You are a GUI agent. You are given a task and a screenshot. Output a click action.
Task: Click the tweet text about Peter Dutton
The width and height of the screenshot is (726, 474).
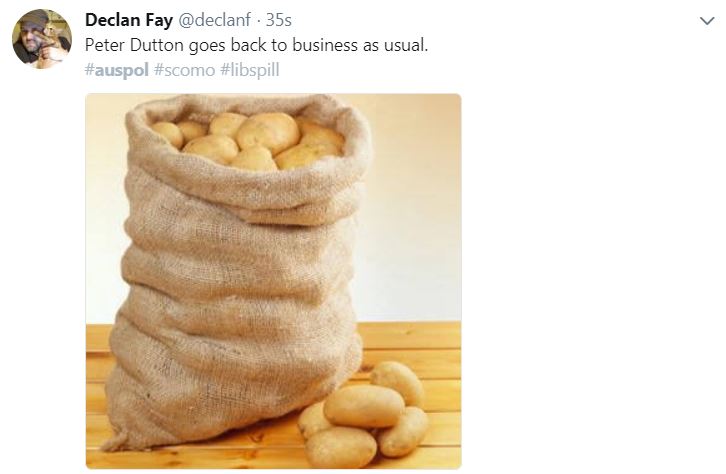257,45
